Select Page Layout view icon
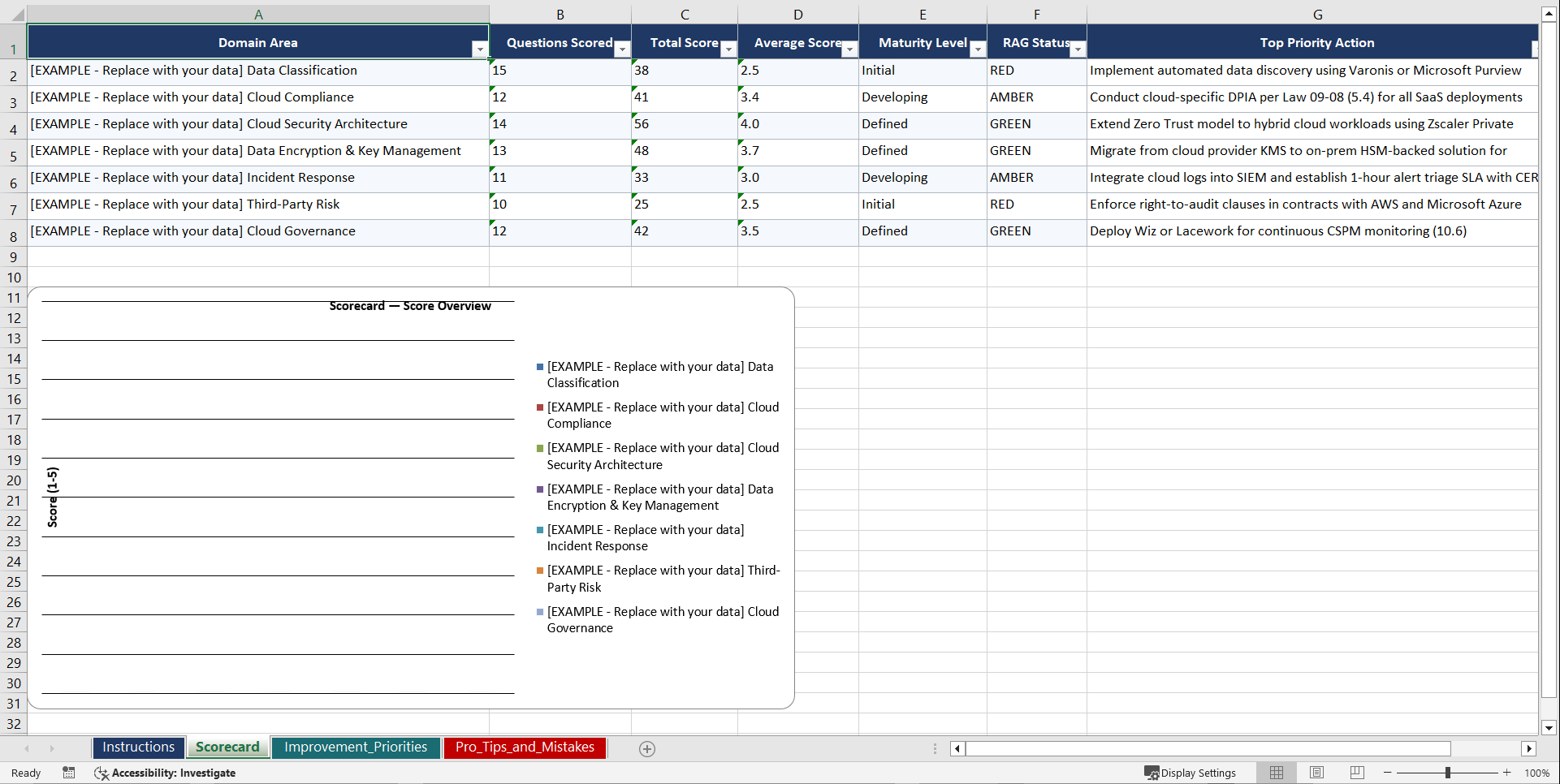The width and height of the screenshot is (1560, 784). point(1316,773)
